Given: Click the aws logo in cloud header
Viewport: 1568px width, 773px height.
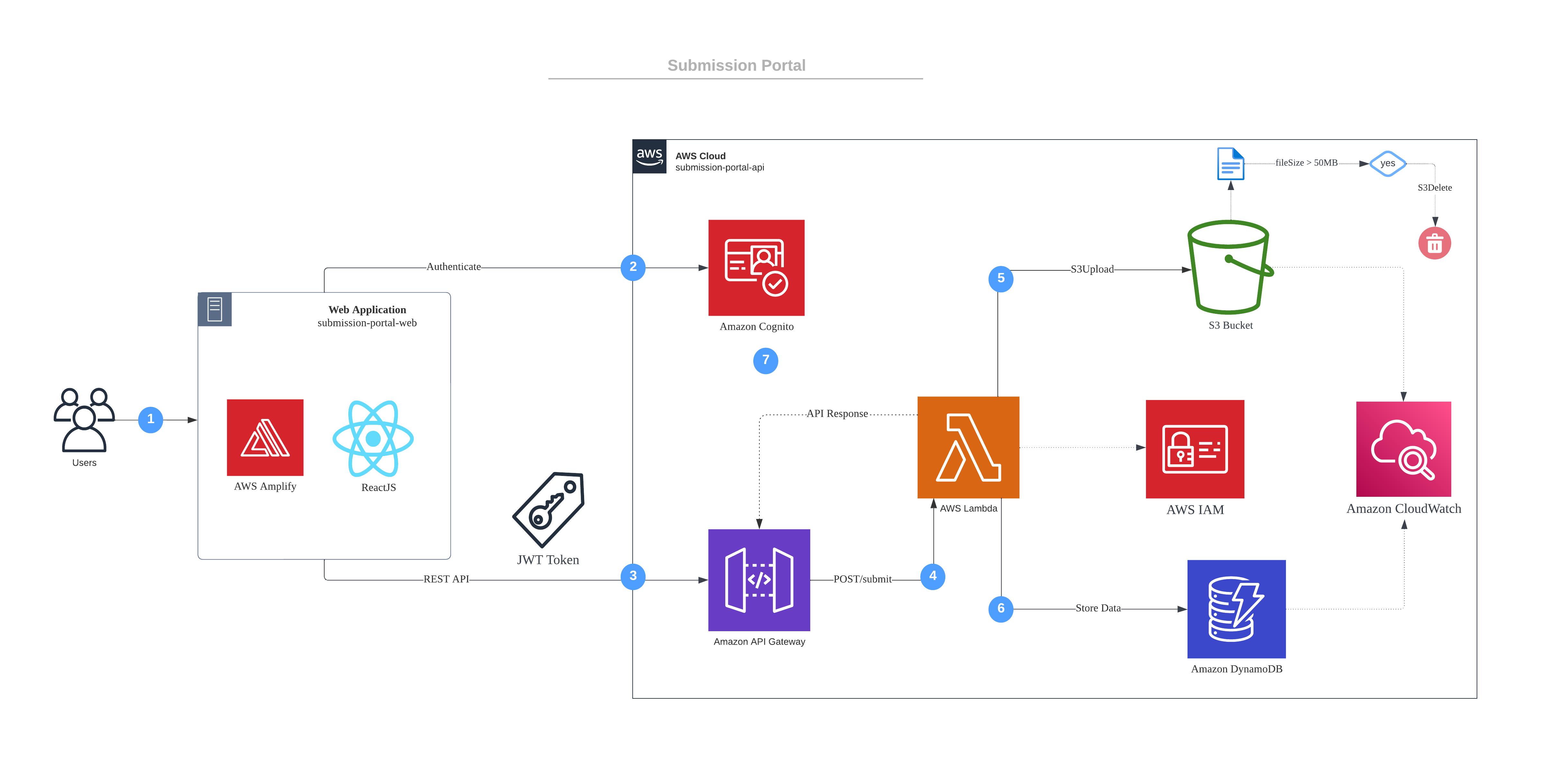Looking at the screenshot, I should [649, 156].
